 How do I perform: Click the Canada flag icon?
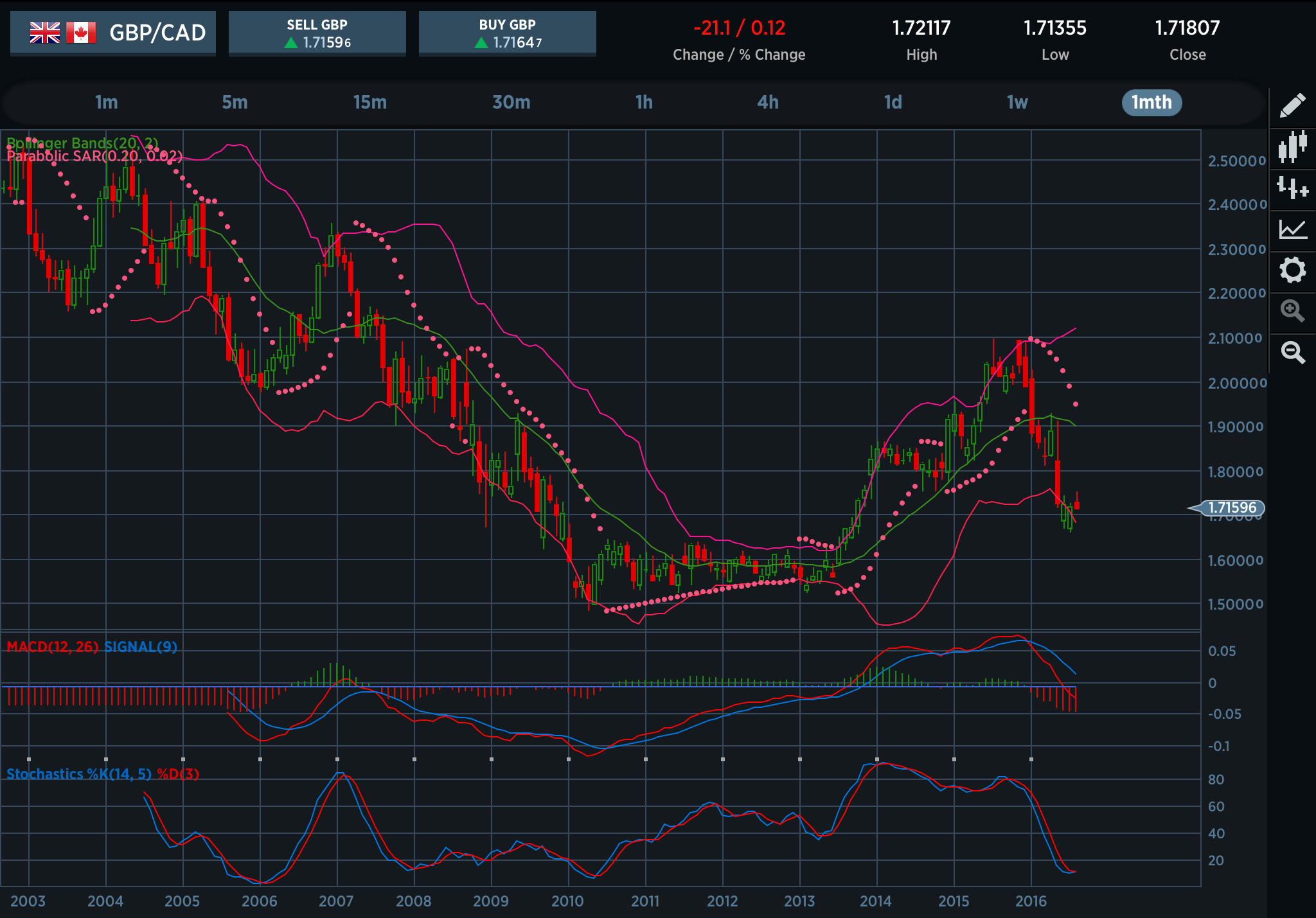click(81, 32)
